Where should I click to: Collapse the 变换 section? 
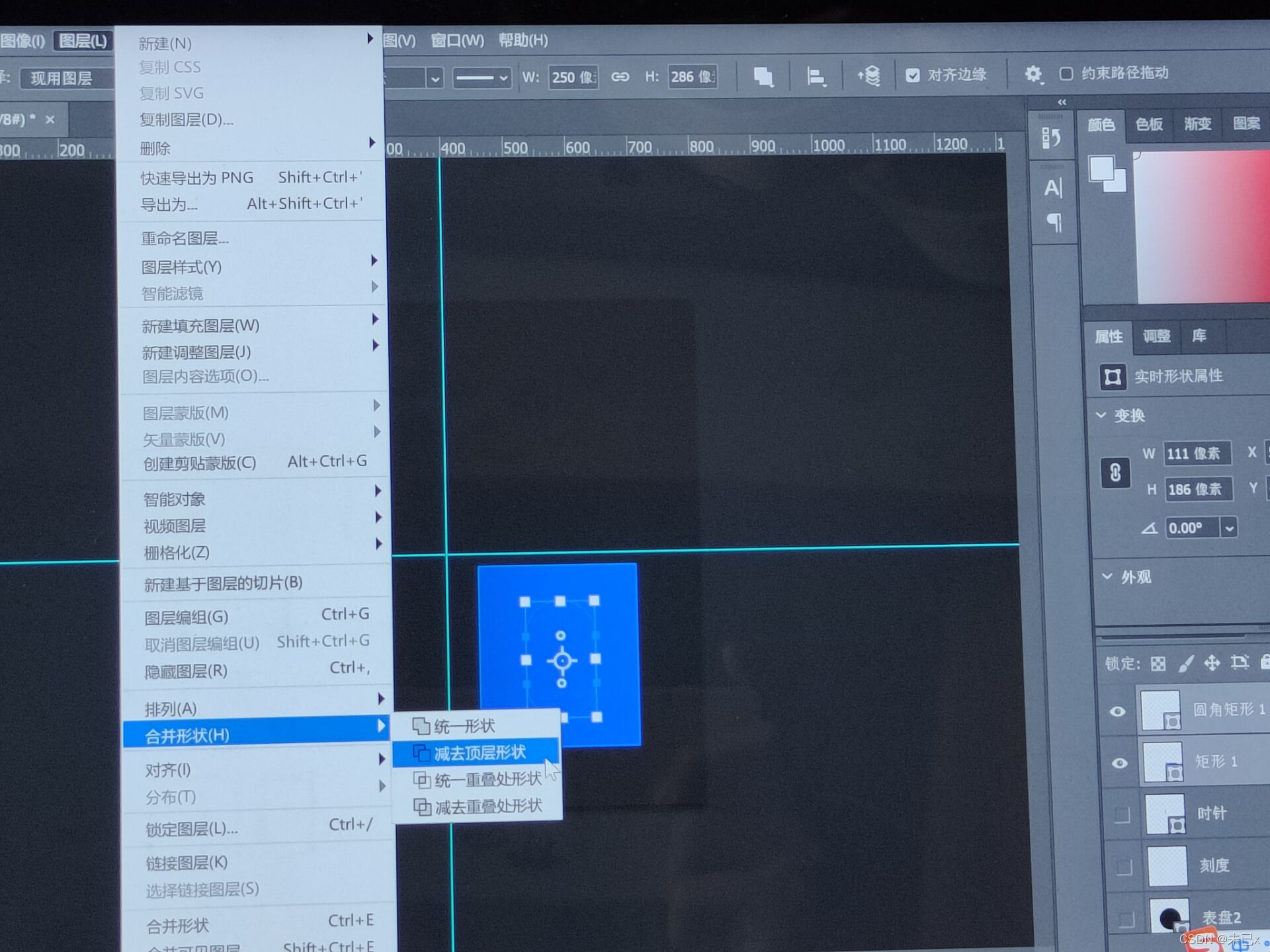[x=1101, y=415]
